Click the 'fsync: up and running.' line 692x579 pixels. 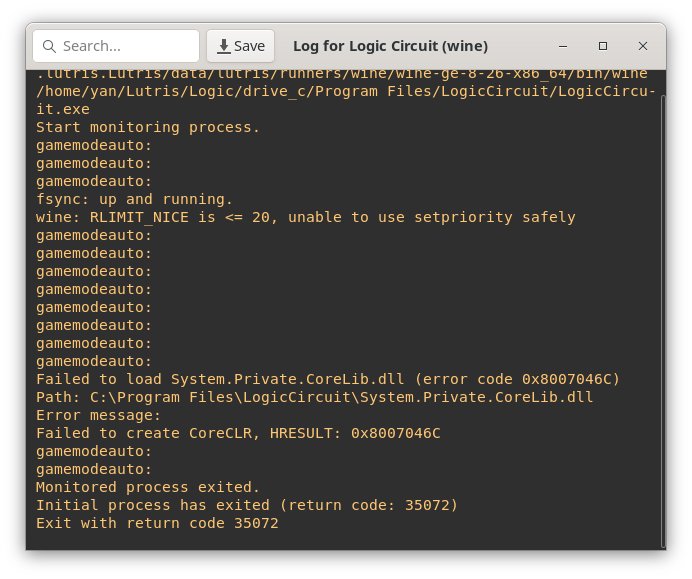(134, 199)
